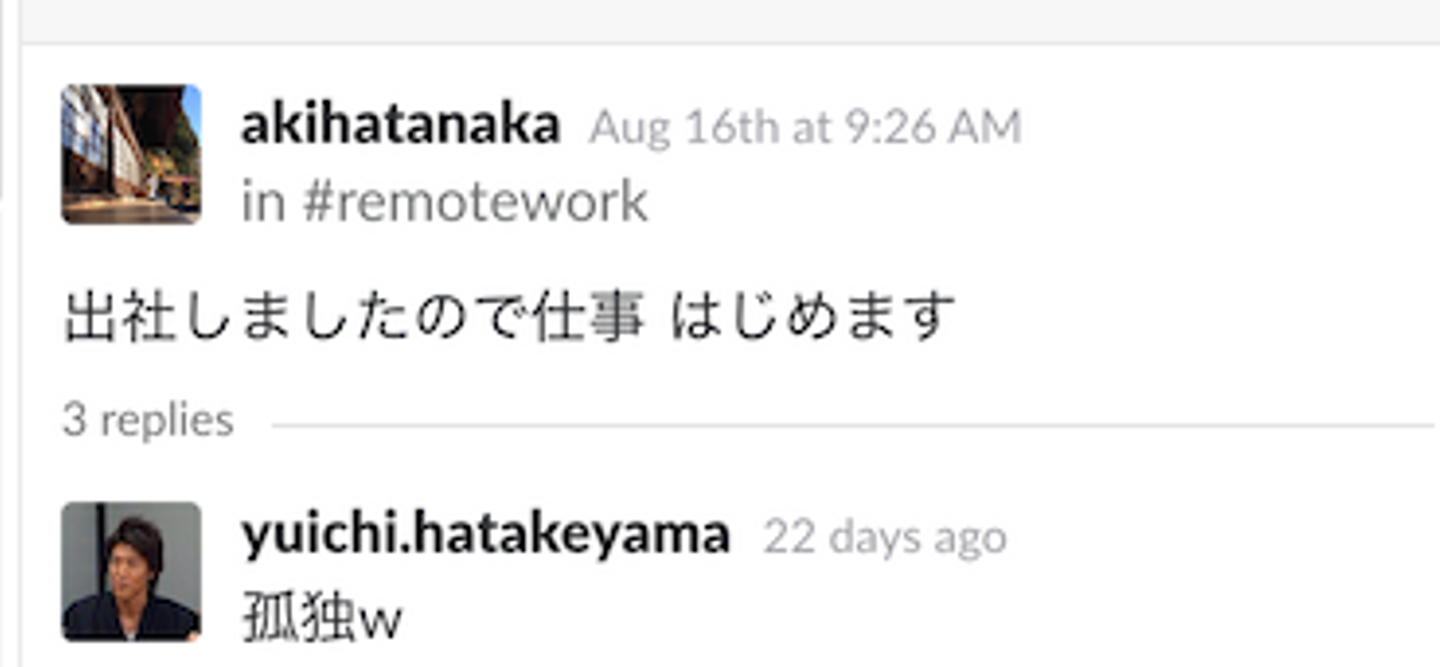Click the divider line next to 3 replies
This screenshot has width=1440, height=667.
852,425
